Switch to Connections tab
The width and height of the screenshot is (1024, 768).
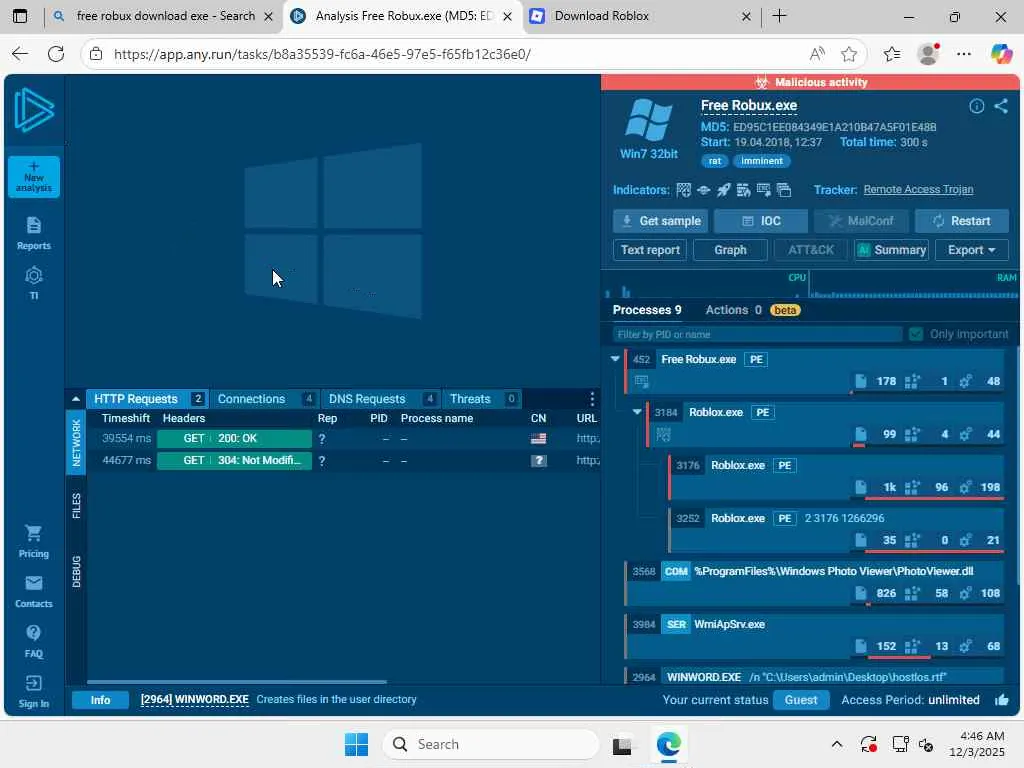point(264,398)
